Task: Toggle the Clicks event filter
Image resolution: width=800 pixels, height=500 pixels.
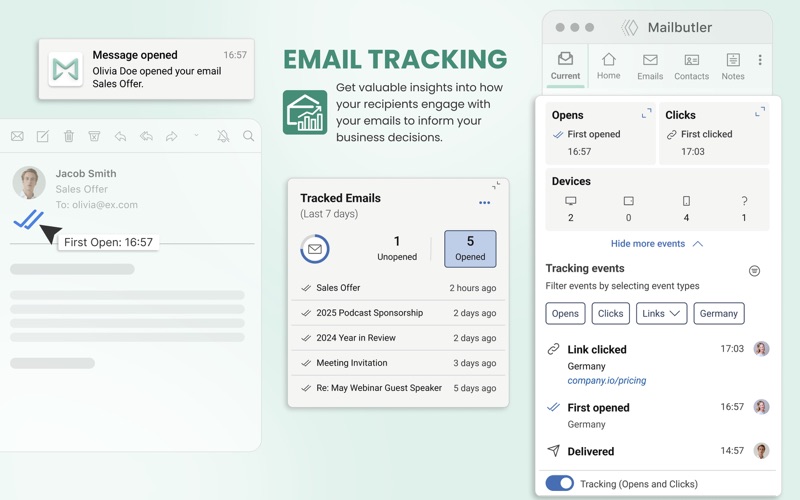Action: [610, 313]
